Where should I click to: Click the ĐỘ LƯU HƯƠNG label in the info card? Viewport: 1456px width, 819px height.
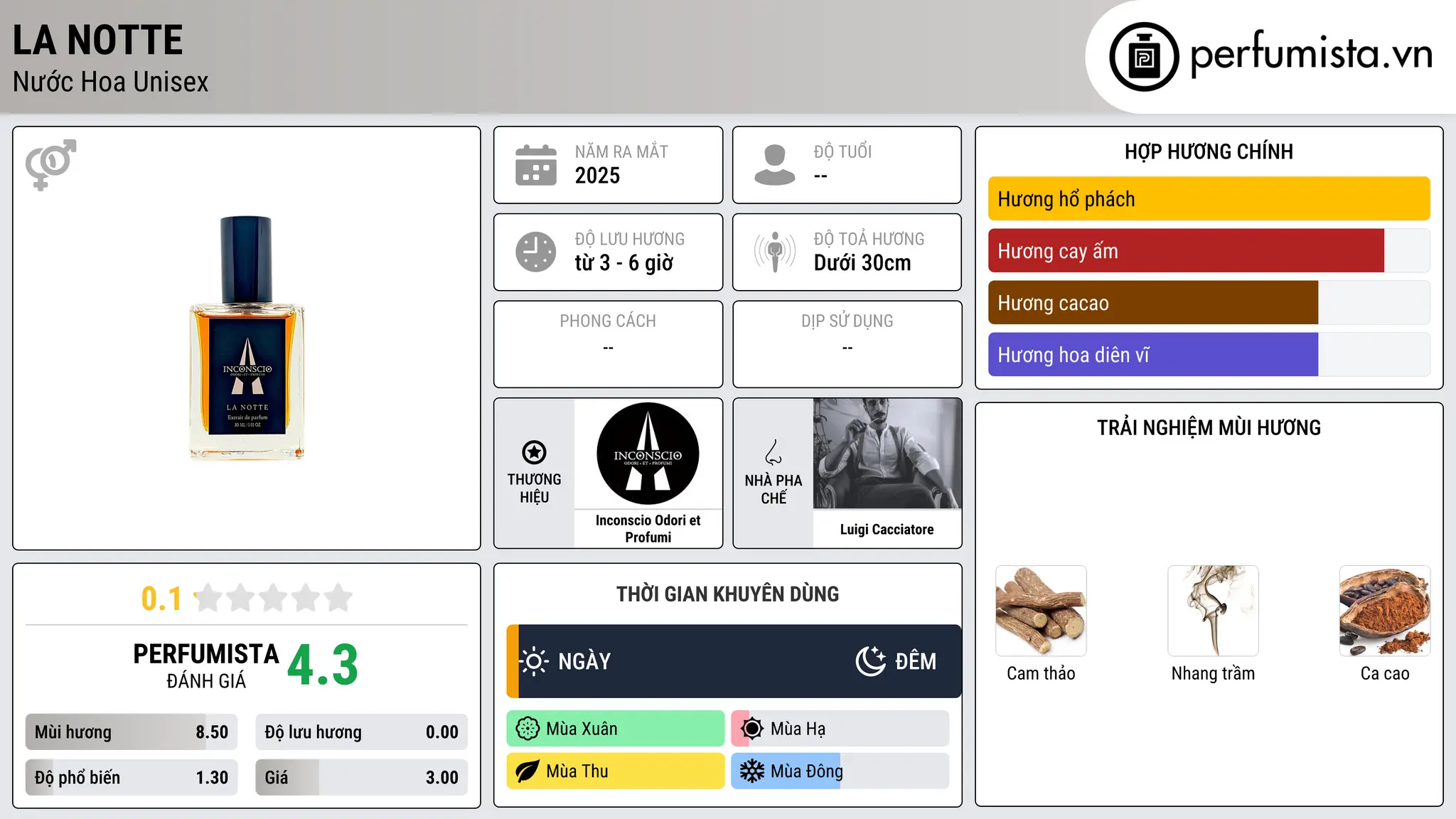pos(629,239)
